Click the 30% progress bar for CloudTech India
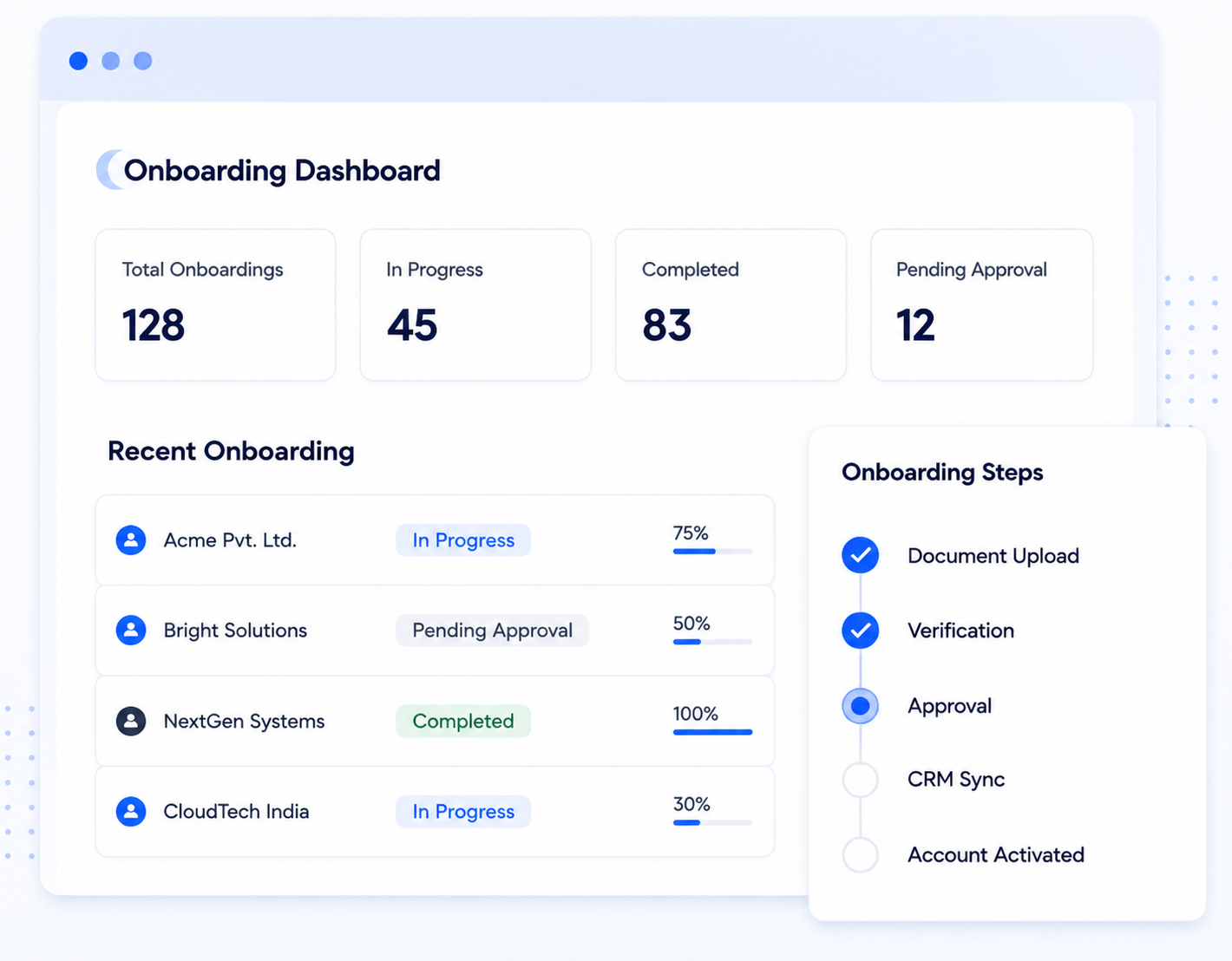Viewport: 1232px width, 961px height. (712, 822)
